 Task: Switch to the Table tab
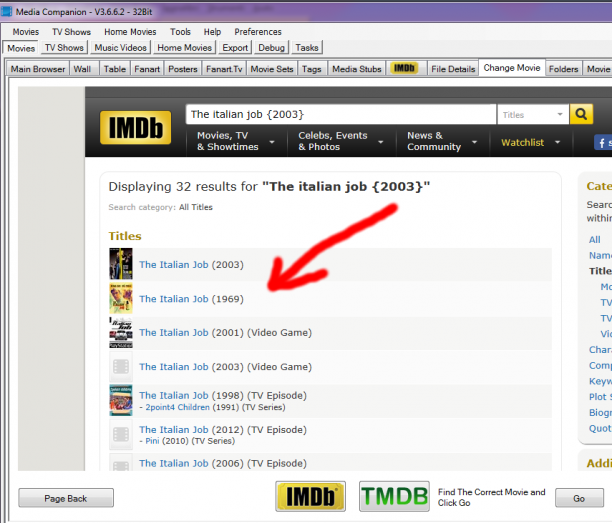coord(115,69)
